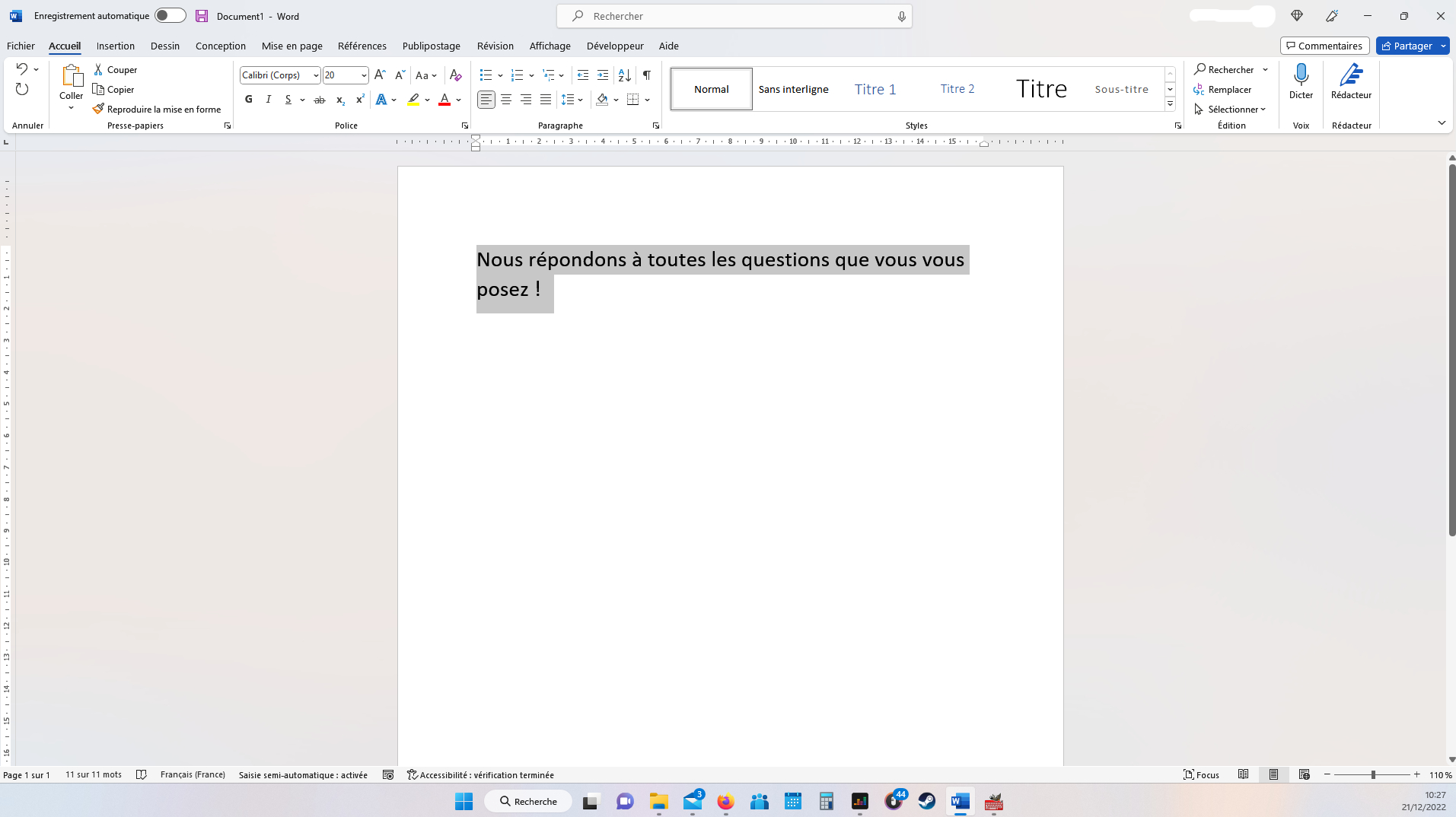
Task: Click the Redo arrow icon
Action: (22, 89)
